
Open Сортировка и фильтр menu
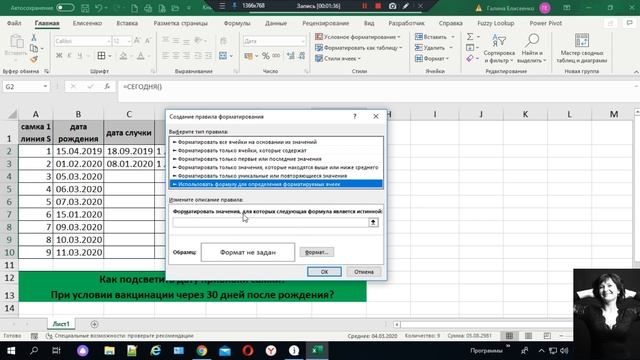click(499, 49)
